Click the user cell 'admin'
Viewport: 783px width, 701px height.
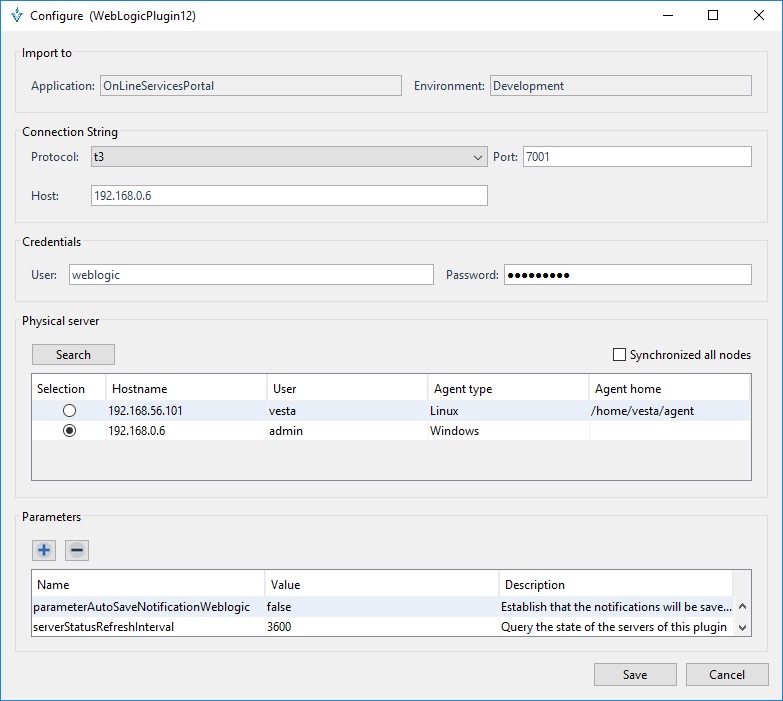(x=348, y=430)
